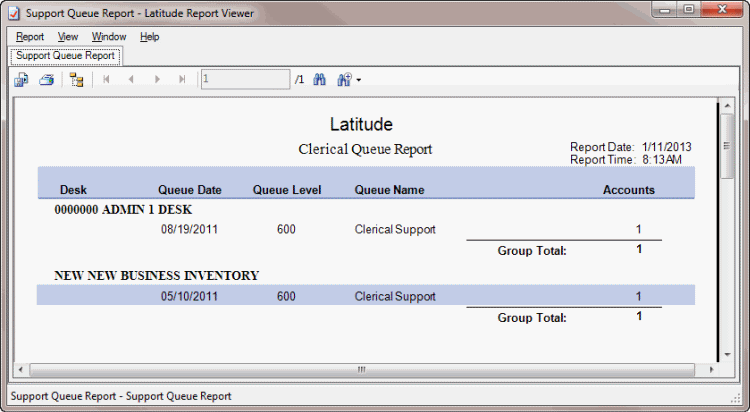Go to first page arrow
Screen dimensions: 750x412
coord(106,79)
